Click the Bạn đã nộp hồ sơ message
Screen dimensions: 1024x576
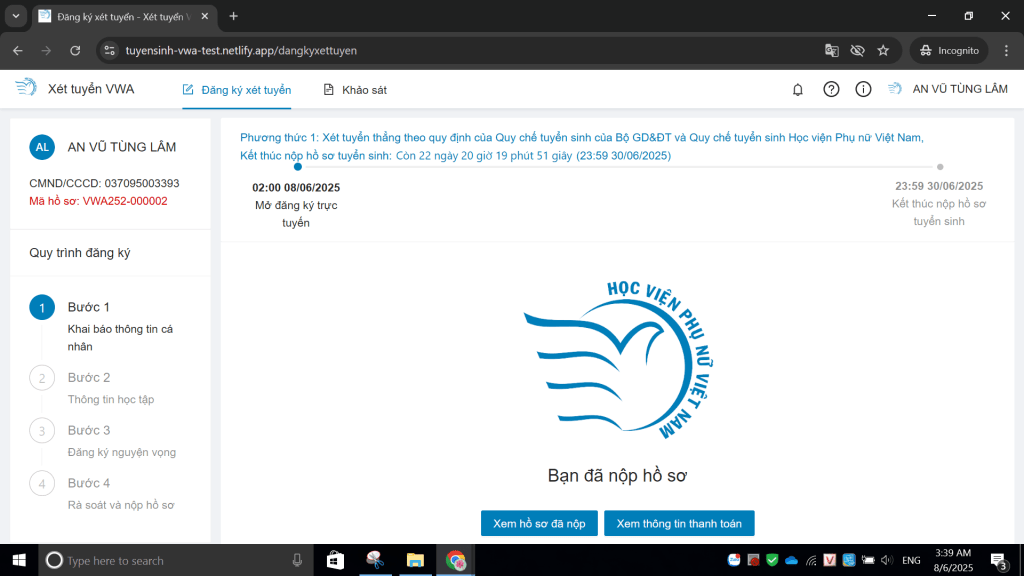tap(617, 475)
